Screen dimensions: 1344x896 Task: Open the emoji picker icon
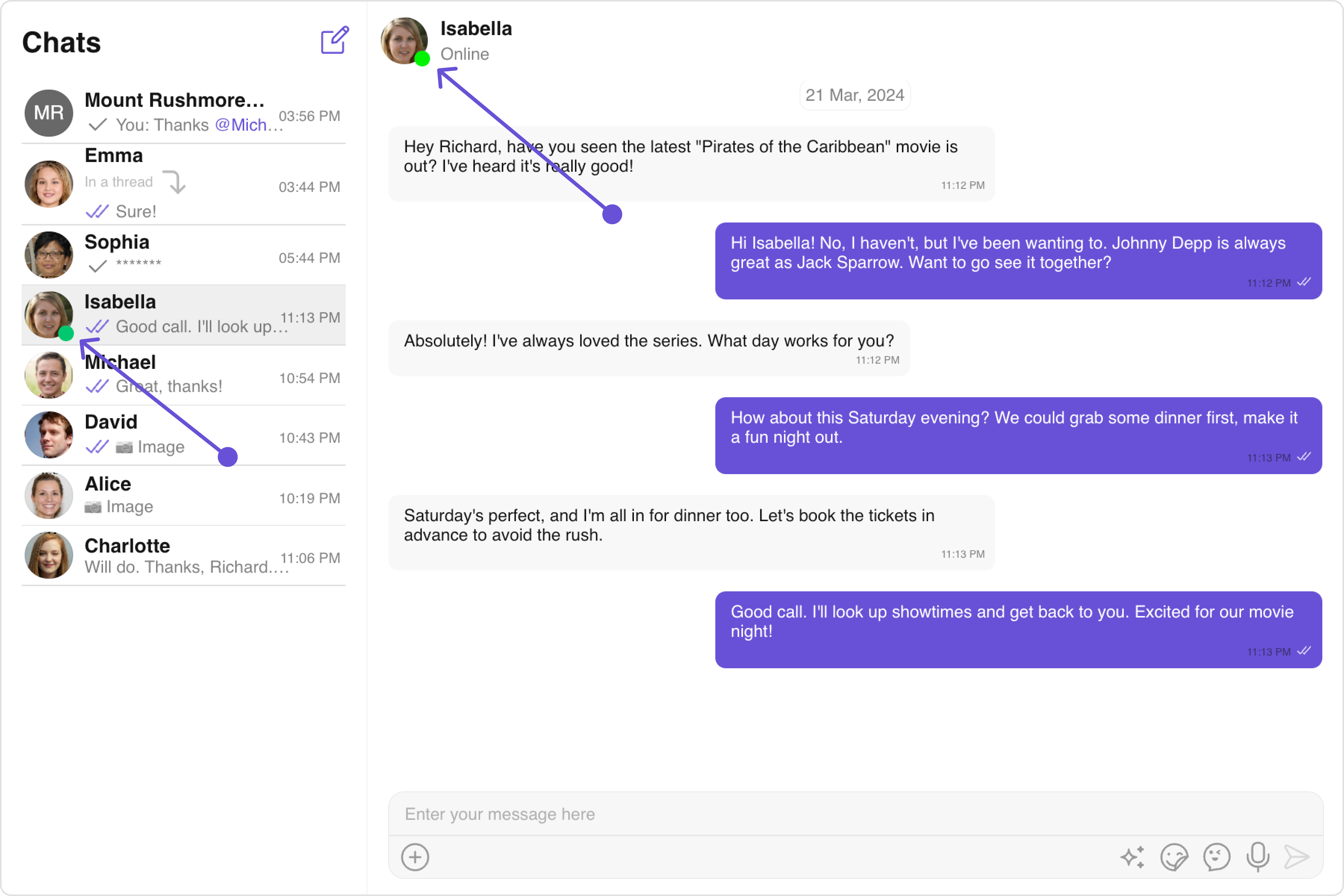coord(1216,857)
